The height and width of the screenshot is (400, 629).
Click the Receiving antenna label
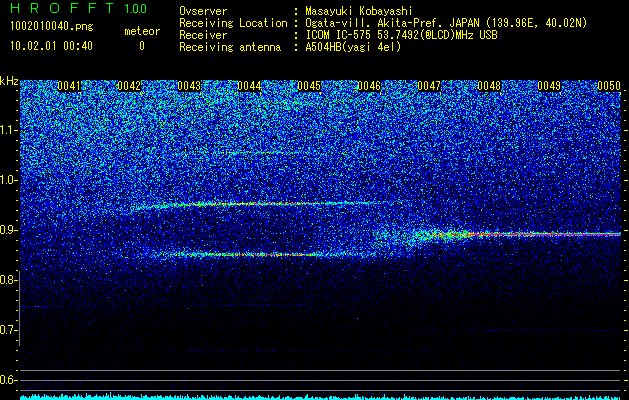230,47
